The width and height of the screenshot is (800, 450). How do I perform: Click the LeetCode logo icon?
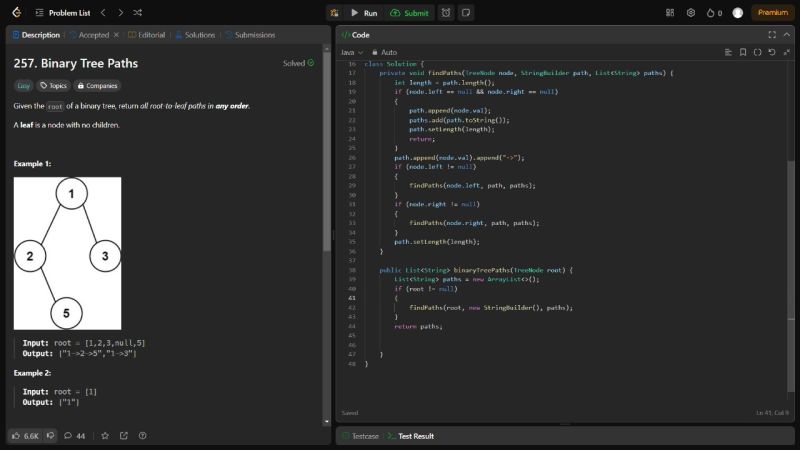[16, 12]
